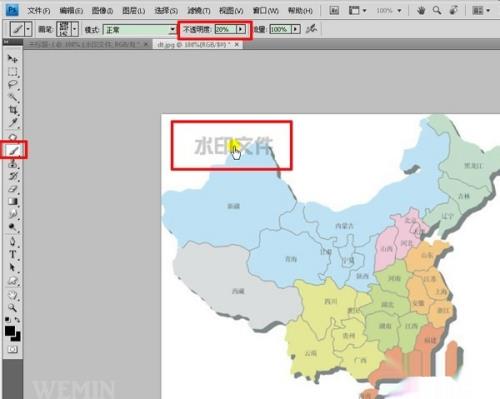Select the Eraser tool
Screen dimensions: 500x399
pos(13,189)
